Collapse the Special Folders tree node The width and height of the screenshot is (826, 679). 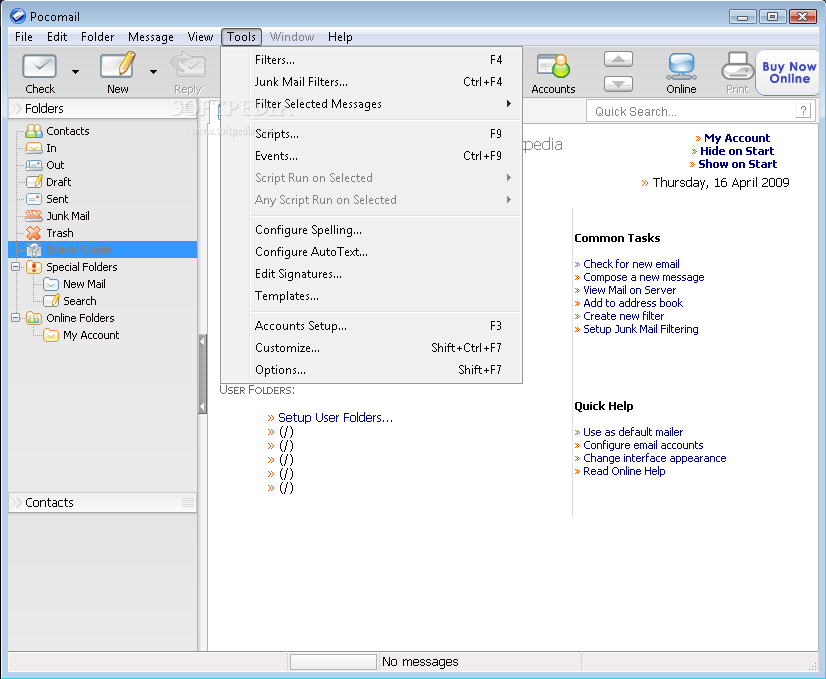[15, 267]
